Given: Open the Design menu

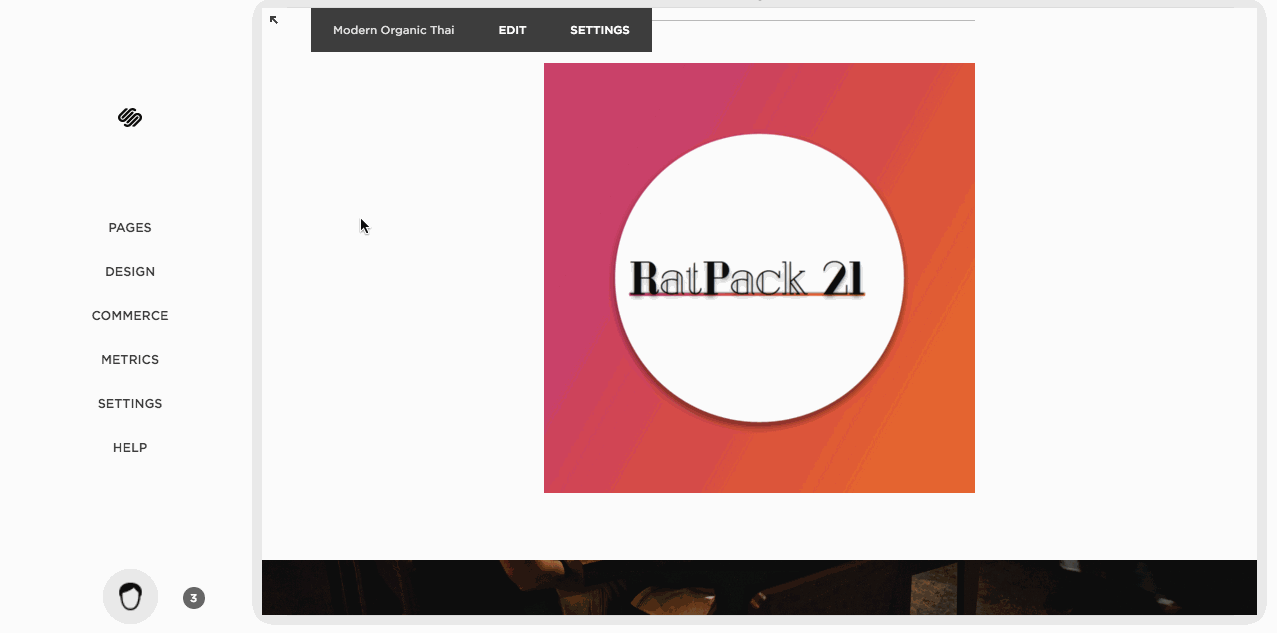Looking at the screenshot, I should (x=130, y=272).
